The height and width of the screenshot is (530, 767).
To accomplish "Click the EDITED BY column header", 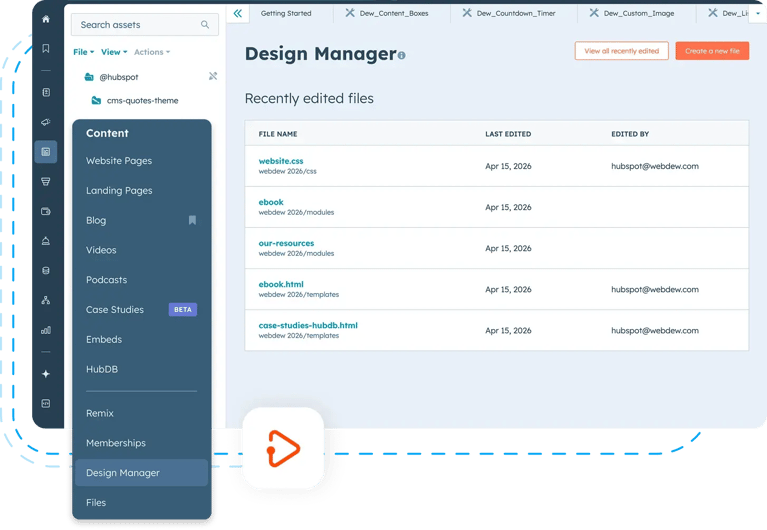I will [x=630, y=134].
